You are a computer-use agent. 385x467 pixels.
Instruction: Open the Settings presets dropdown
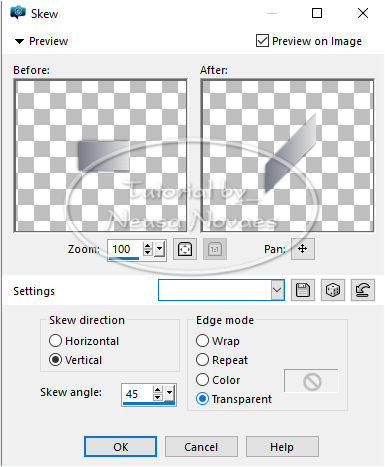click(277, 290)
